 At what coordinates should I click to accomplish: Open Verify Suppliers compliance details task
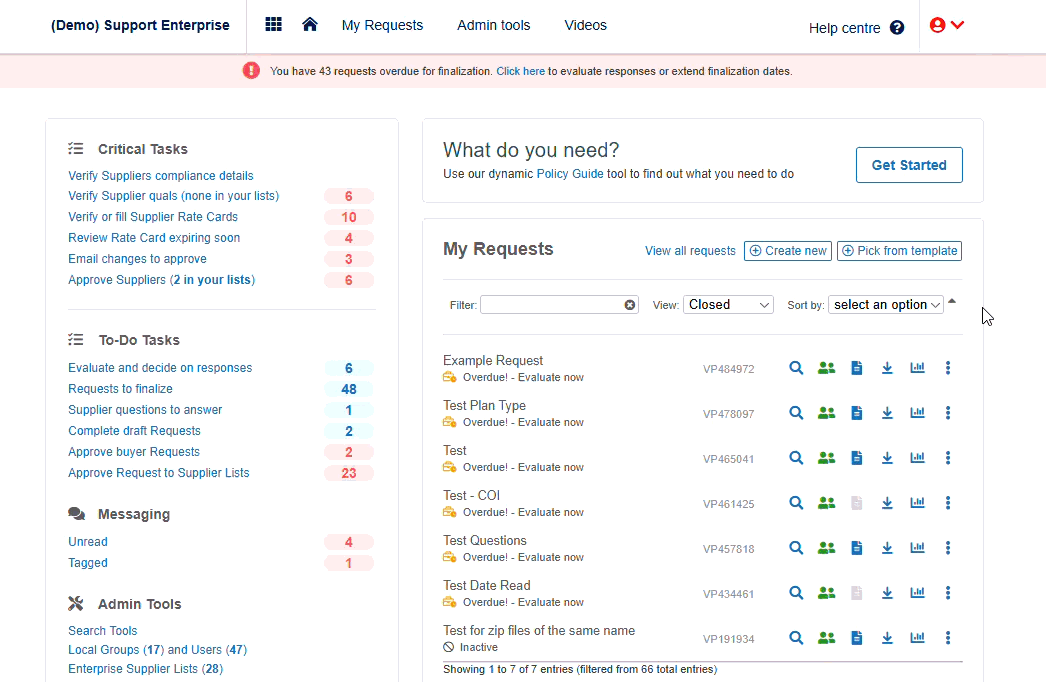click(161, 176)
